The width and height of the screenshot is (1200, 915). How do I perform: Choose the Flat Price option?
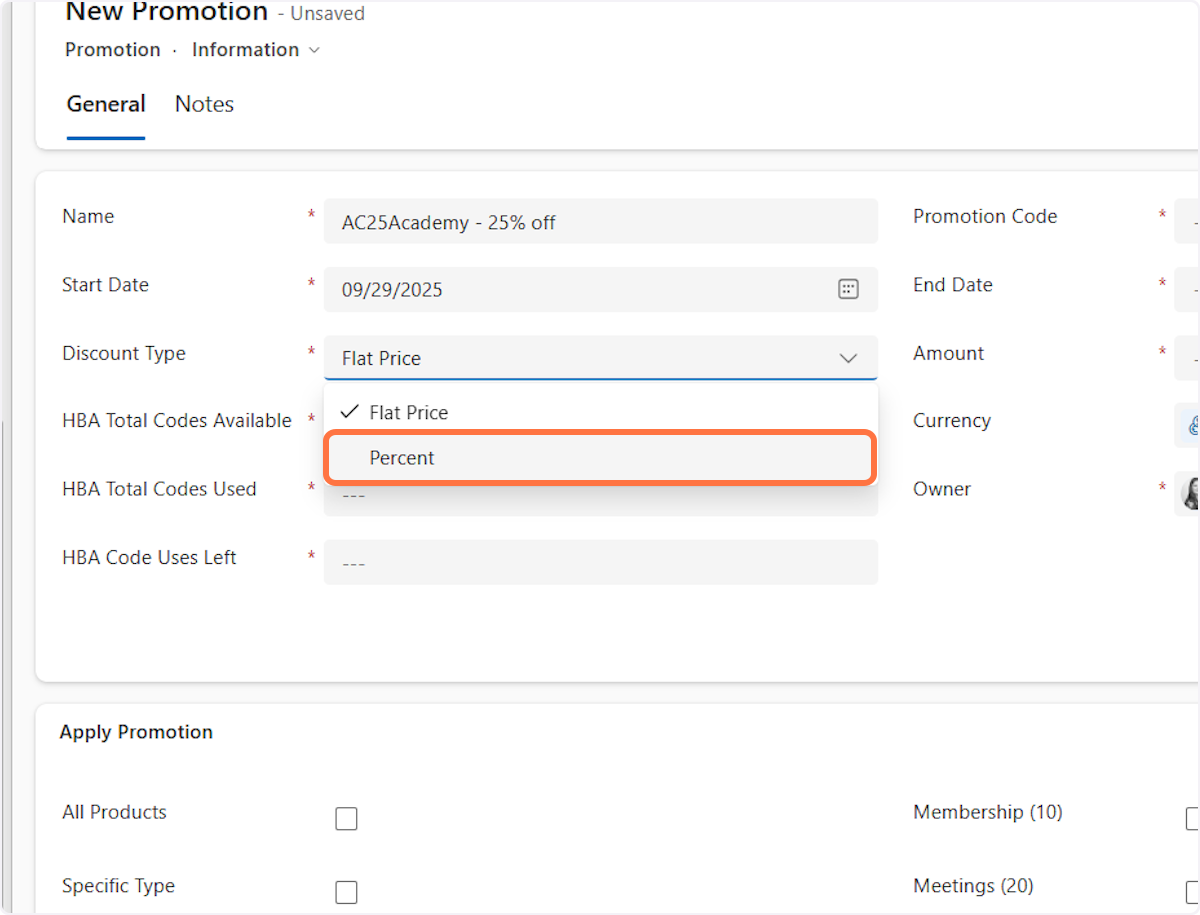[x=600, y=412]
